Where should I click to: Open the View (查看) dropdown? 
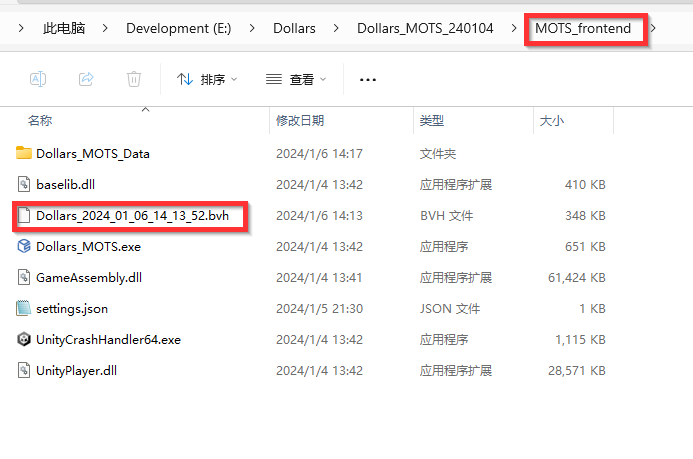[295, 79]
